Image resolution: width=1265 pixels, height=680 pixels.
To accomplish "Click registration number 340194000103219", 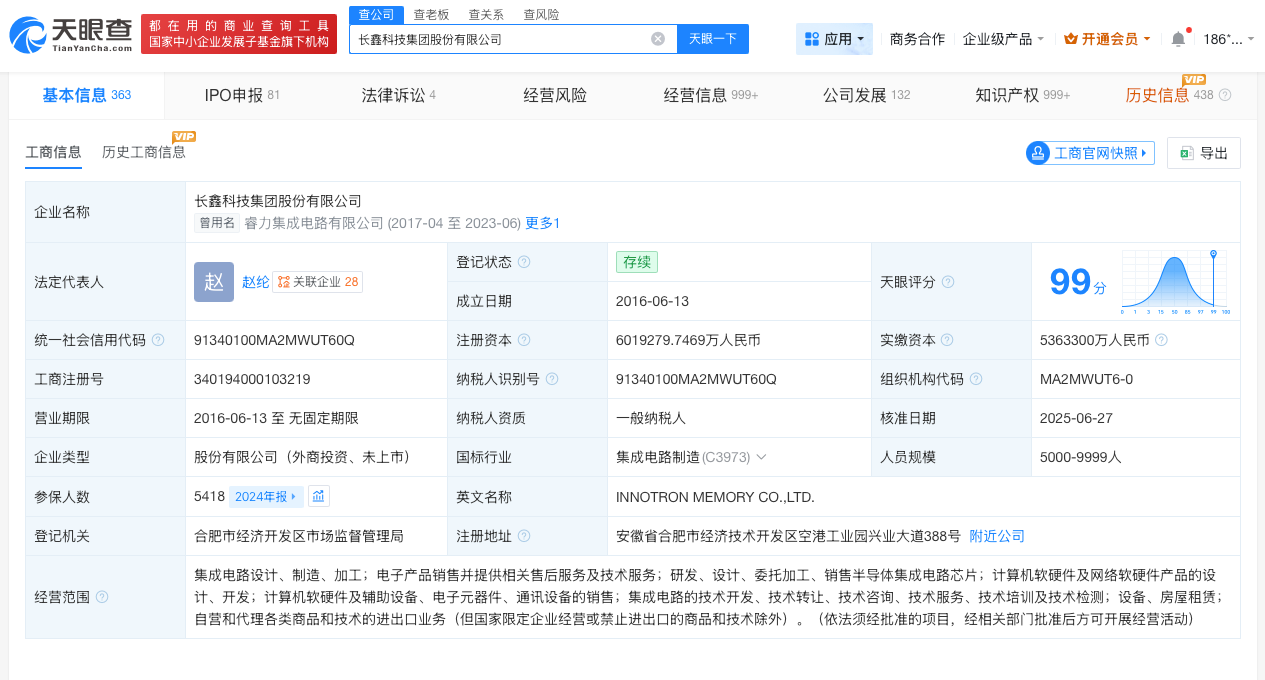I will (x=252, y=379).
